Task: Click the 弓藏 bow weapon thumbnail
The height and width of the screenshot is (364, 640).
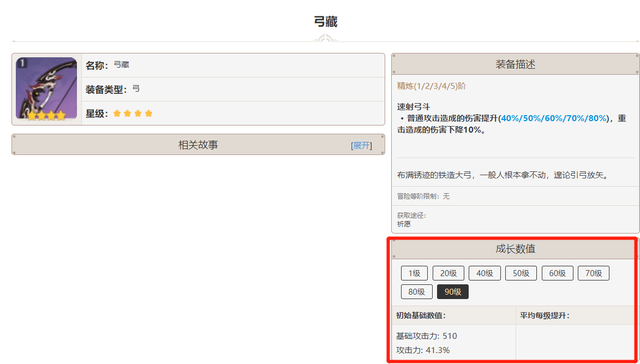Action: click(x=47, y=89)
